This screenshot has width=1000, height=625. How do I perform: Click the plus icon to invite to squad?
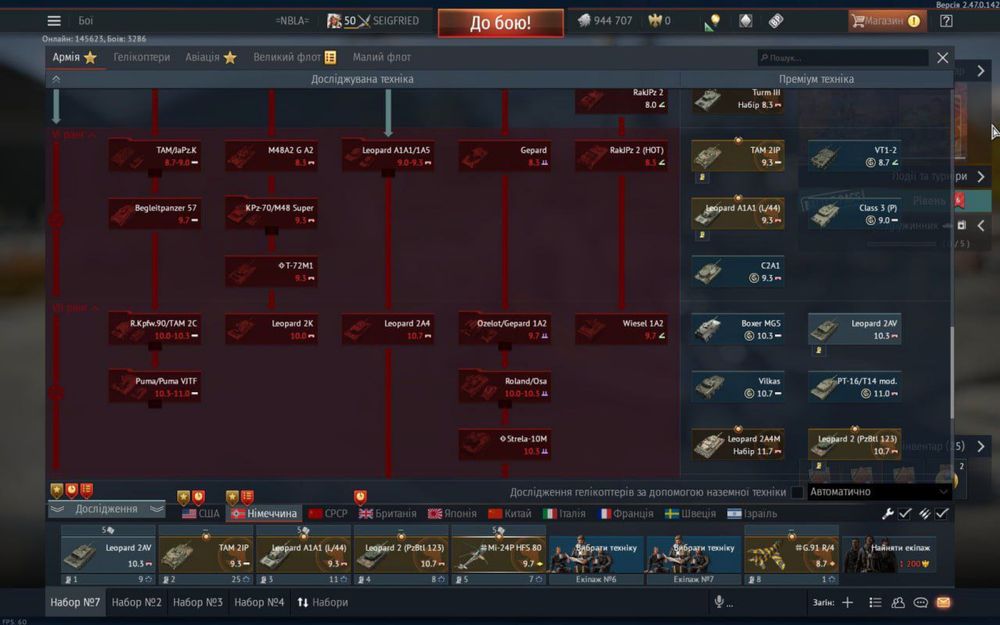[848, 603]
